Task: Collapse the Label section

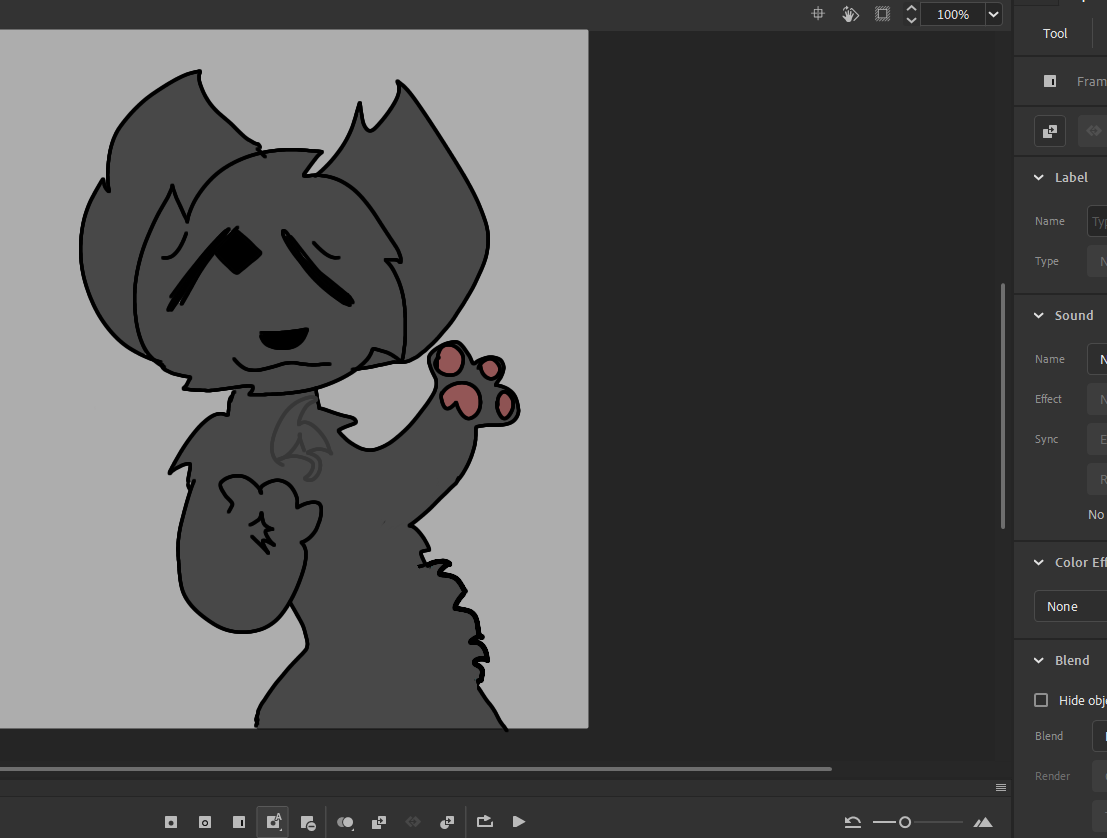Action: [x=1038, y=177]
